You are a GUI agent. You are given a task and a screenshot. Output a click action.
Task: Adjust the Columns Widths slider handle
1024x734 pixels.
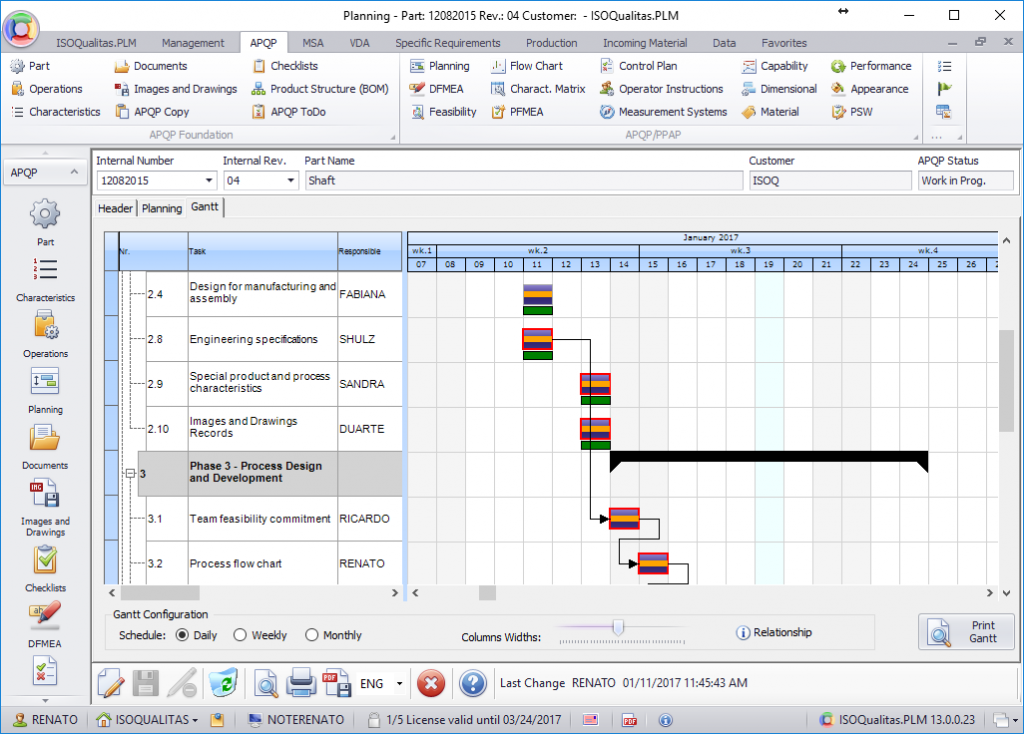(x=618, y=628)
